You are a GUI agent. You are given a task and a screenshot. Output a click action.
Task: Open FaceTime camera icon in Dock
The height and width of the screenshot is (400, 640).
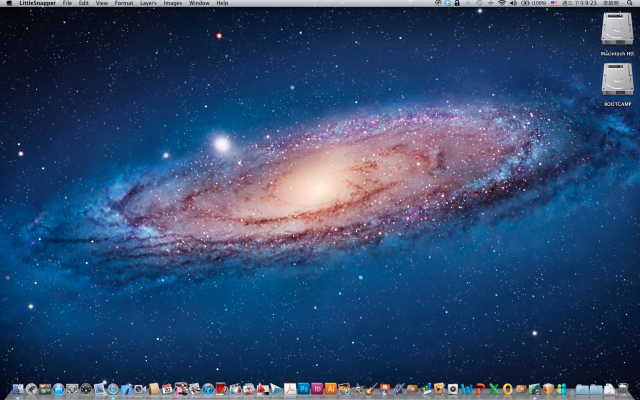(x=140, y=389)
